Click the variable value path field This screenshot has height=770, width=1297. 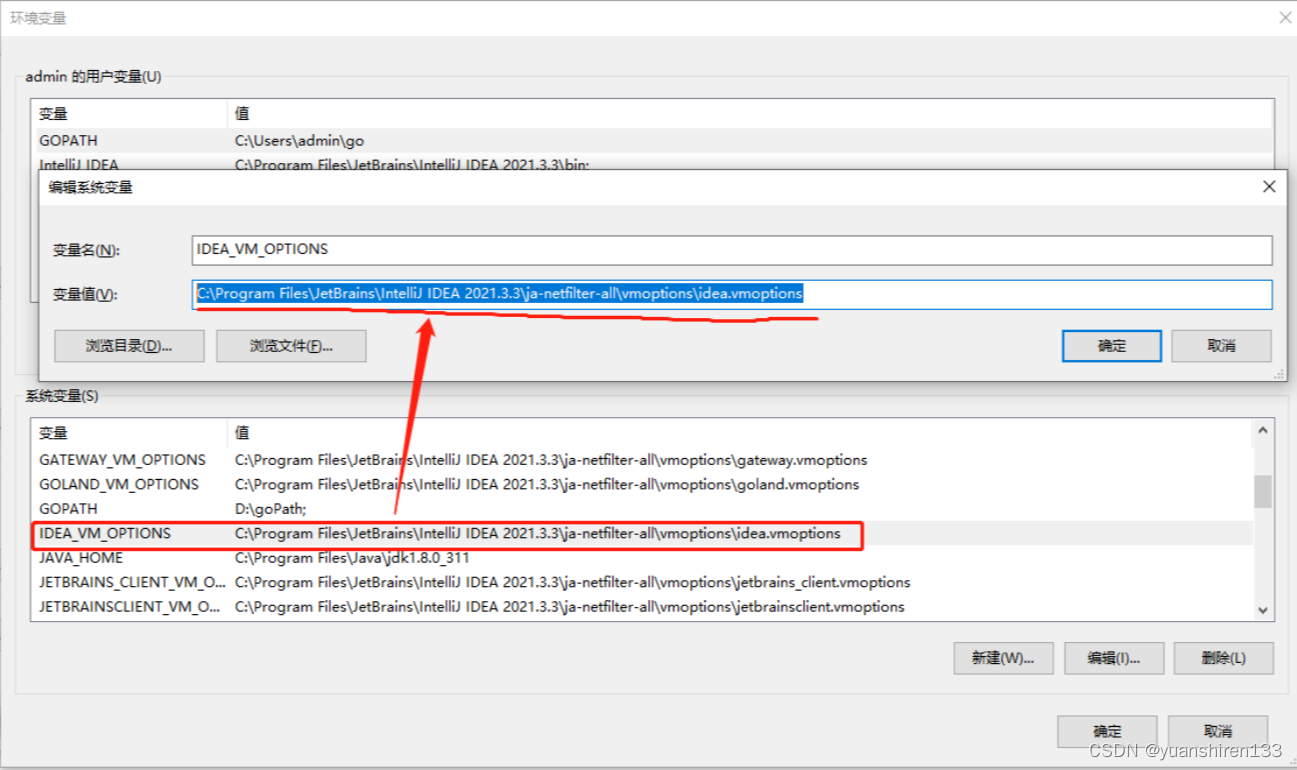[x=731, y=294]
